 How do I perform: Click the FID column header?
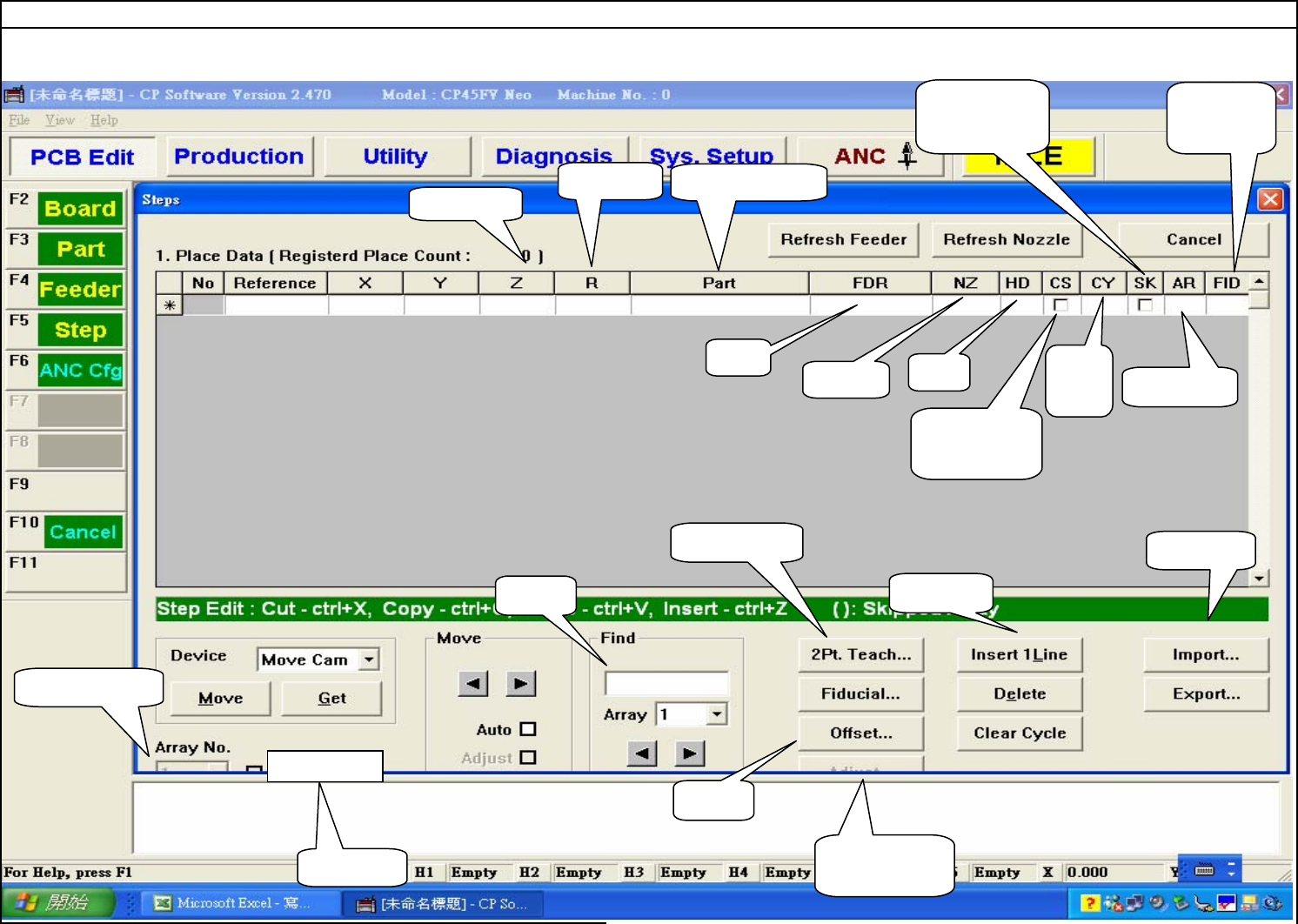(x=1227, y=283)
